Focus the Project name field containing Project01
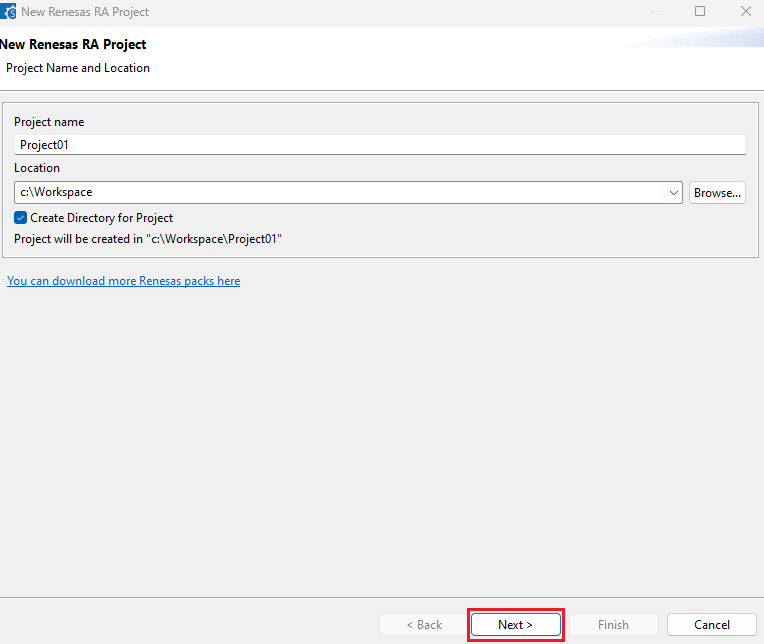Image resolution: width=764 pixels, height=644 pixels. [x=380, y=145]
